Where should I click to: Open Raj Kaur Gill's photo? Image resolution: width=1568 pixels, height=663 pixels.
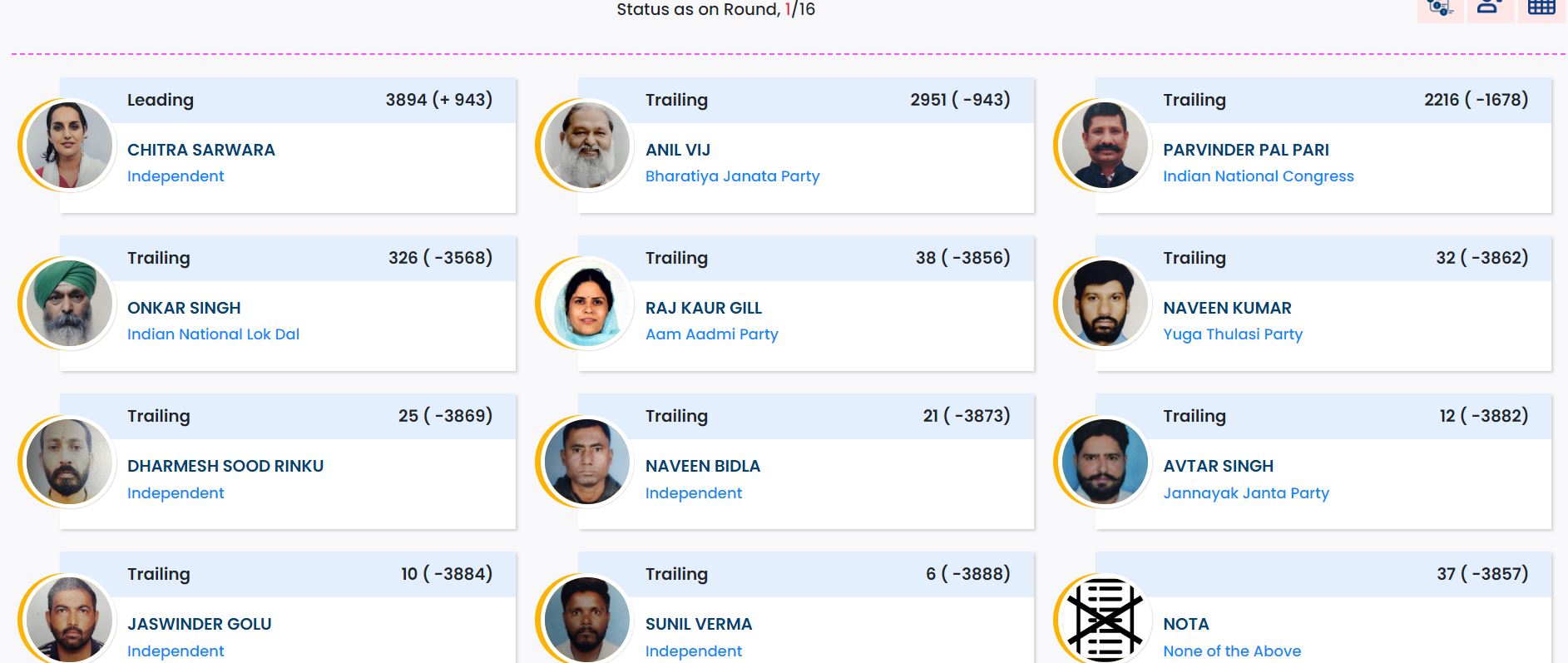(x=587, y=304)
